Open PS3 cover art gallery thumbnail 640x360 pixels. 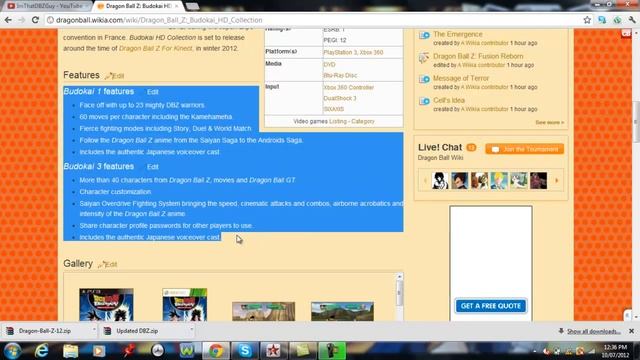click(106, 304)
